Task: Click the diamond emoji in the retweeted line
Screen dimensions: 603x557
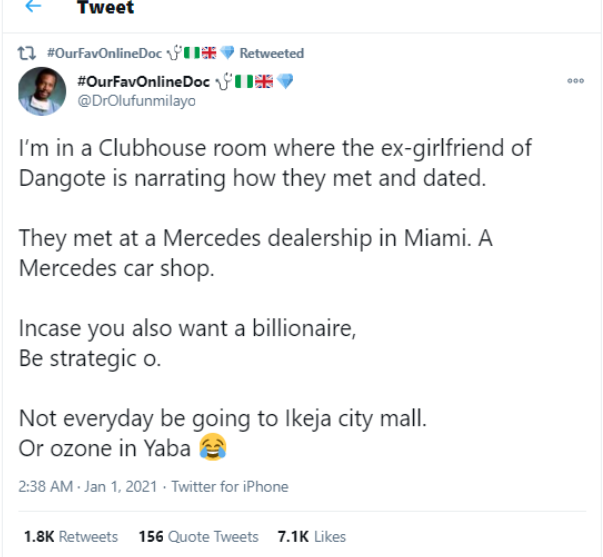Action: click(227, 53)
